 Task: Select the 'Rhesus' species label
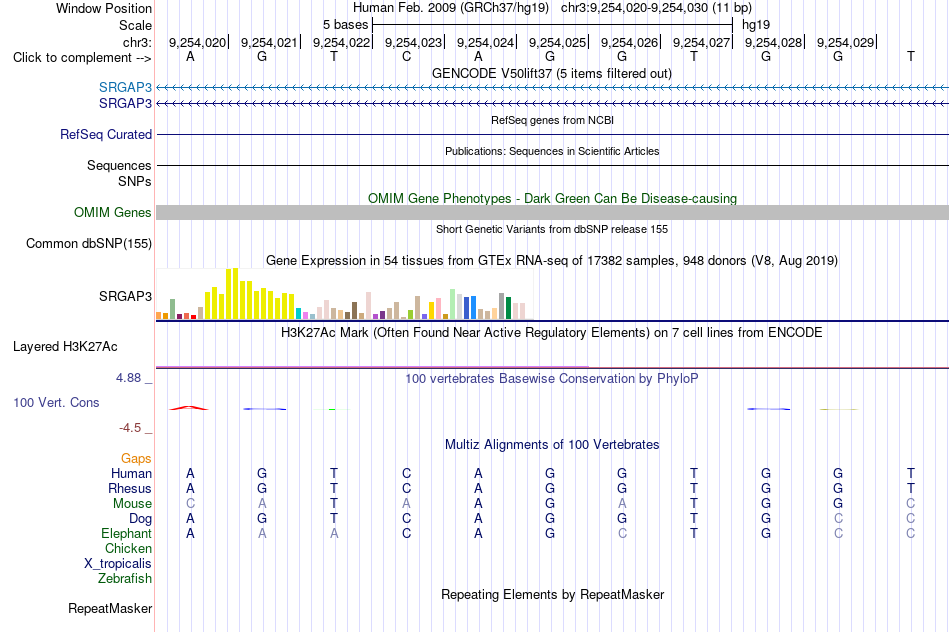pyautogui.click(x=130, y=488)
